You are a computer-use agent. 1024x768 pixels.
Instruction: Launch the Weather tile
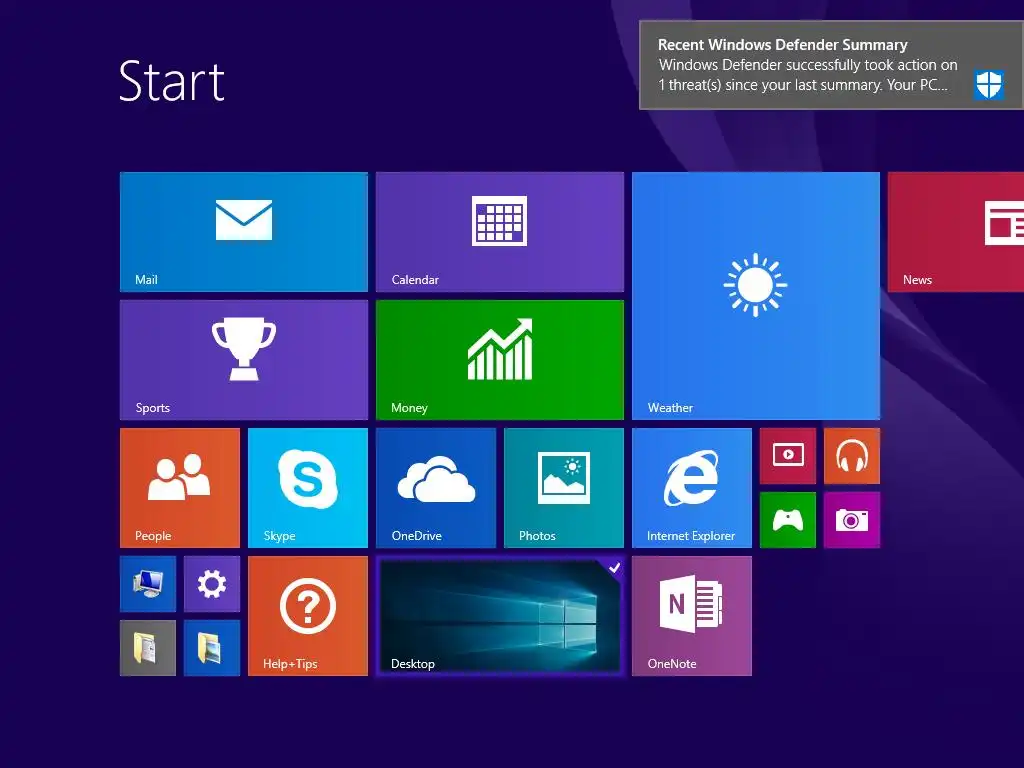pyautogui.click(x=756, y=296)
